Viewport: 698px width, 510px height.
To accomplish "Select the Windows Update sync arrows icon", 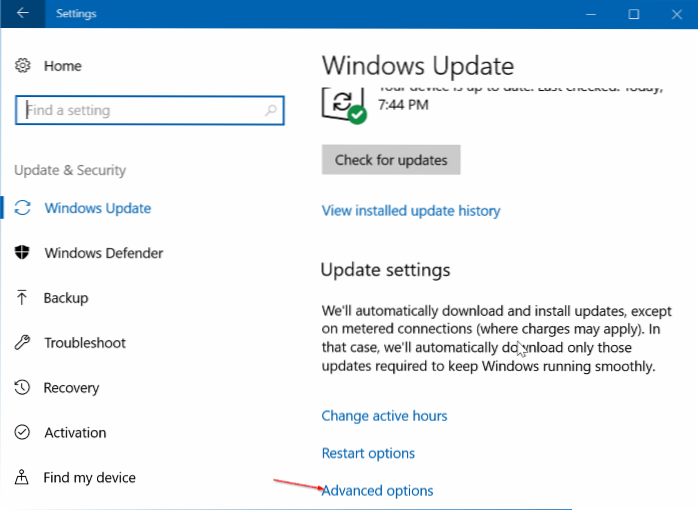I will pos(22,209).
